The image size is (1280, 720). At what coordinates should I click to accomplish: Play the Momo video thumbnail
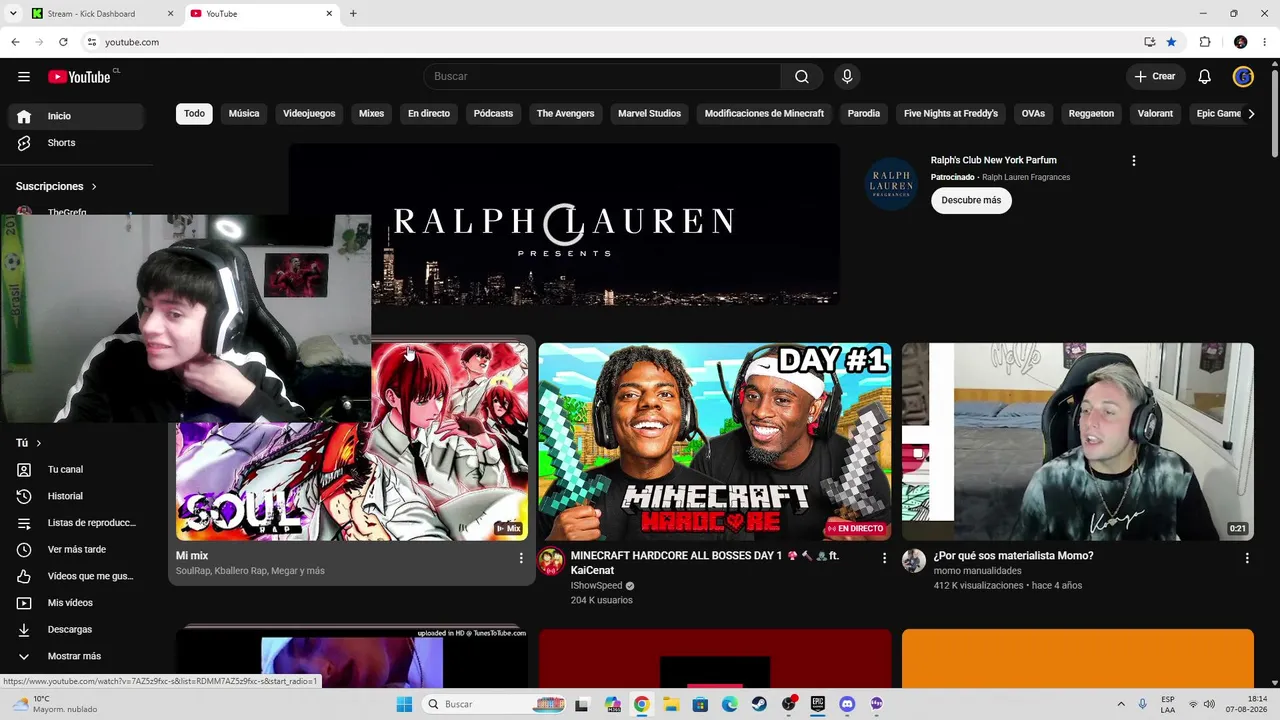(1078, 442)
